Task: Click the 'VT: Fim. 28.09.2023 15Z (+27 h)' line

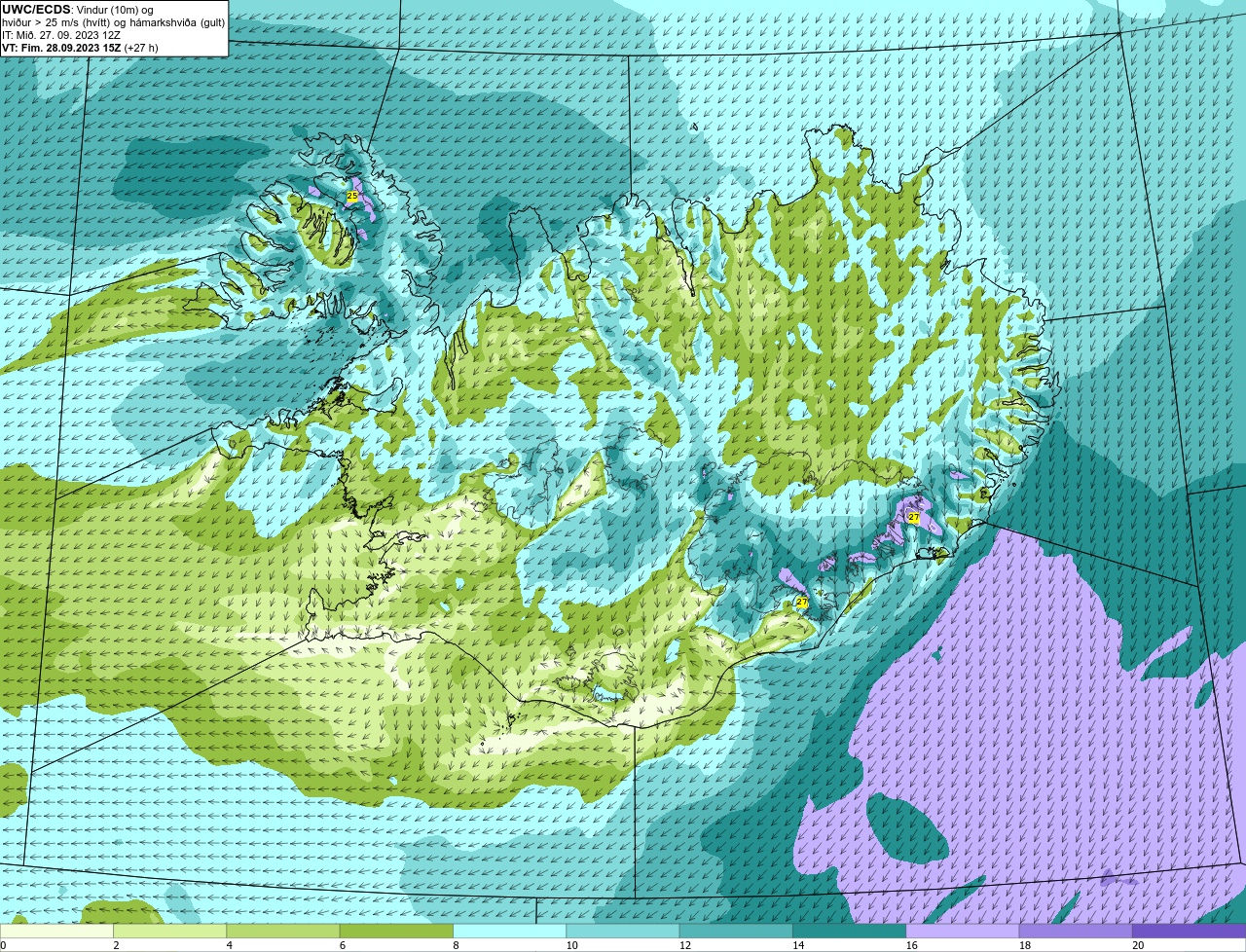Action: (x=80, y=48)
